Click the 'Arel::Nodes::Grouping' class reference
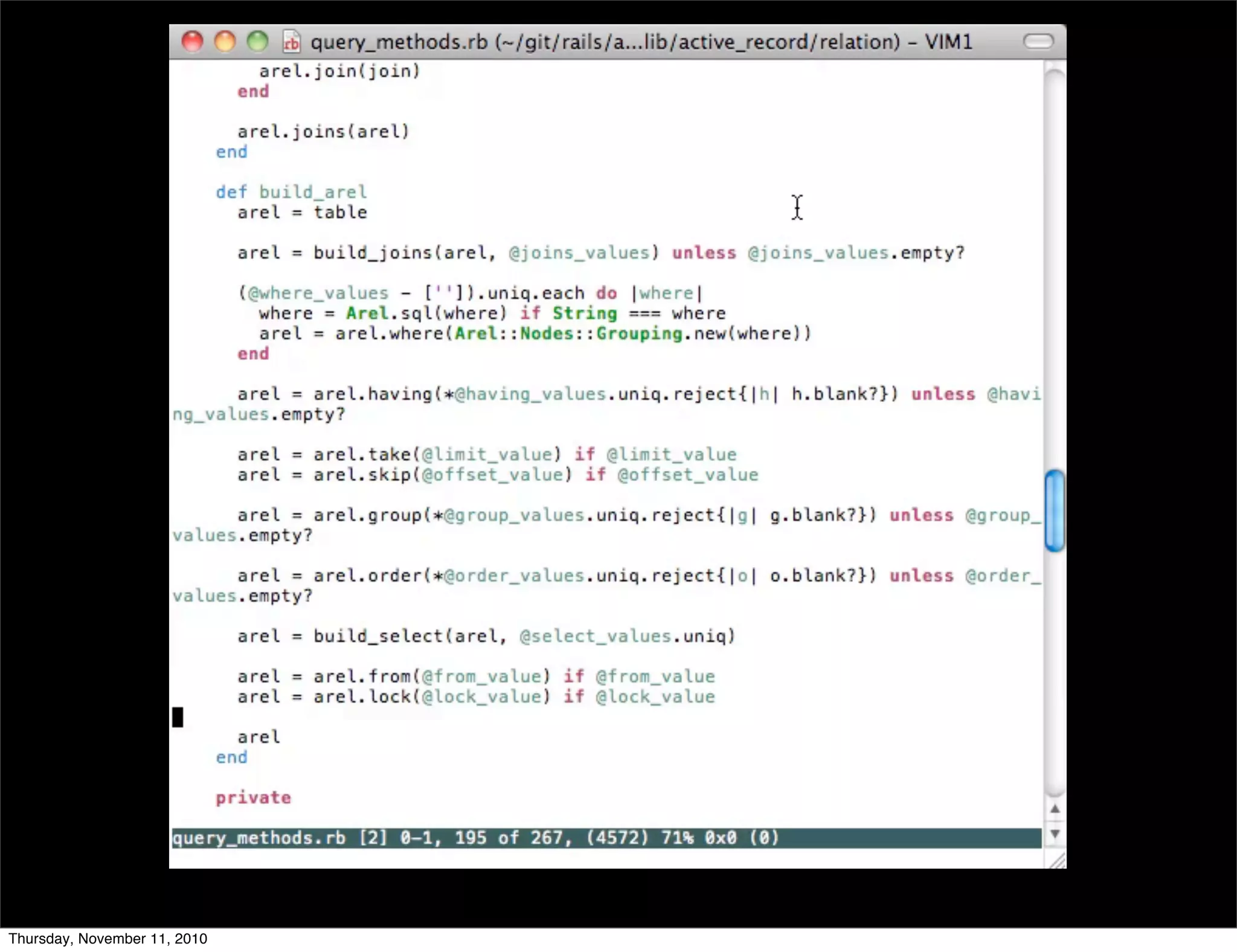 (x=568, y=333)
